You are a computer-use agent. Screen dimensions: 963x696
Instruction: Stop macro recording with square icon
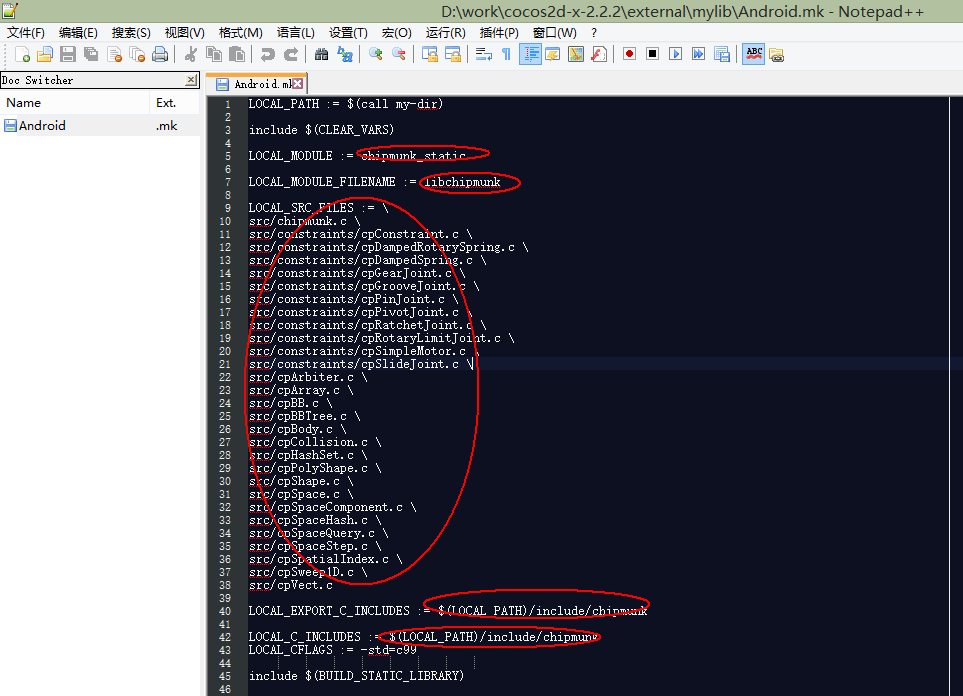click(652, 54)
